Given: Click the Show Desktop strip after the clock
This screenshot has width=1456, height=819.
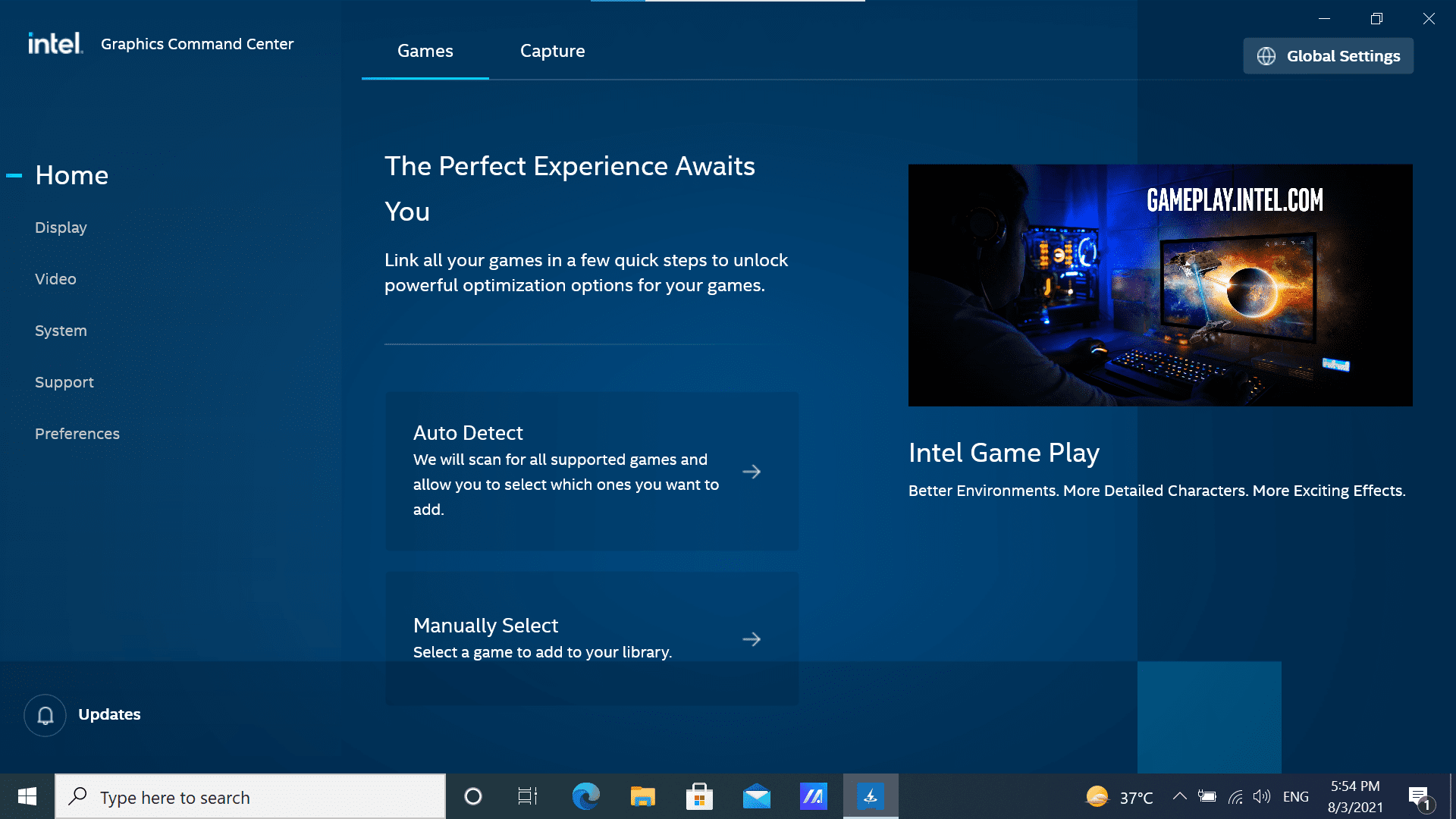Looking at the screenshot, I should coord(1452,796).
